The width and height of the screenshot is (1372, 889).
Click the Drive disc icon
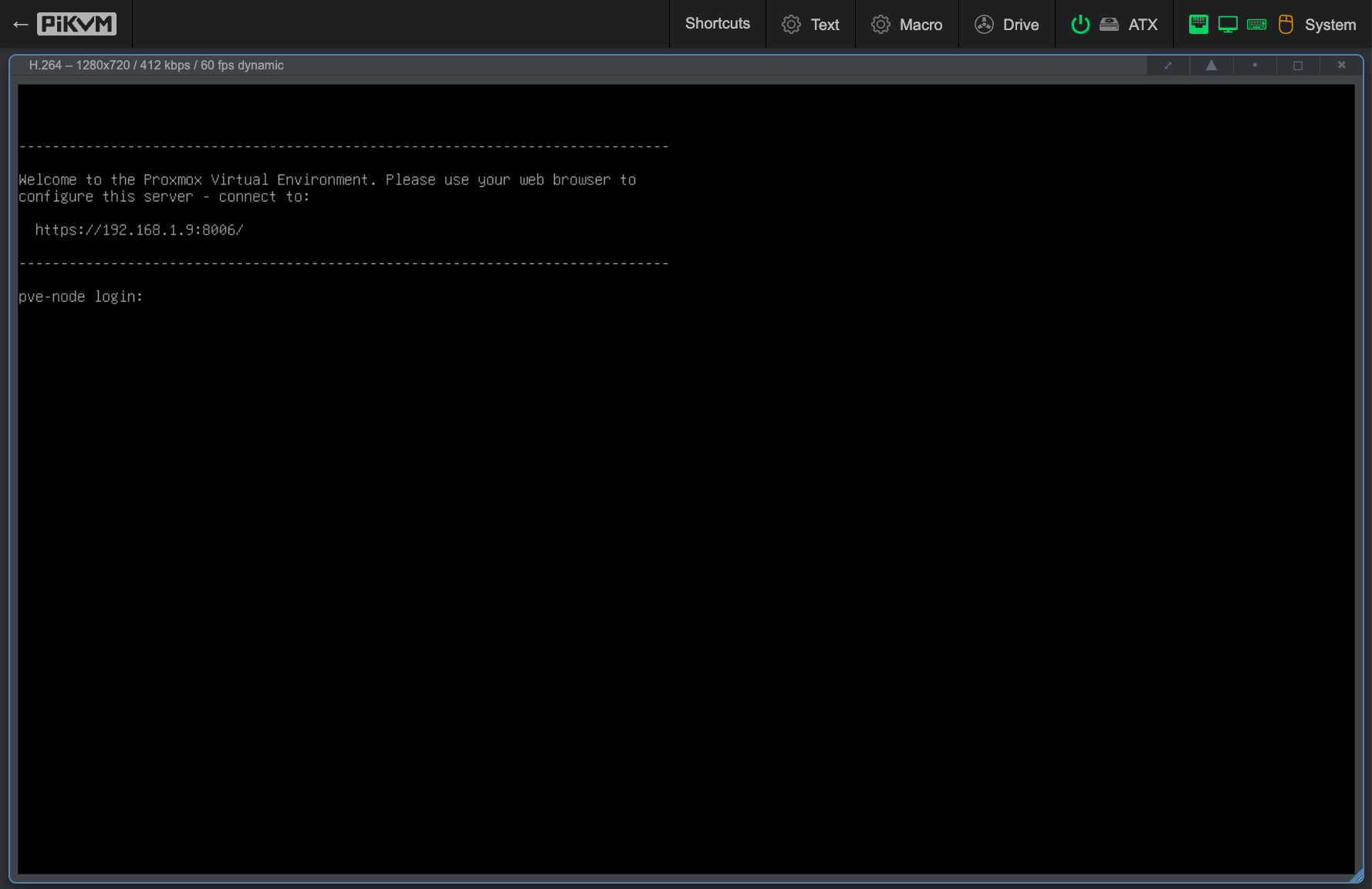984,25
